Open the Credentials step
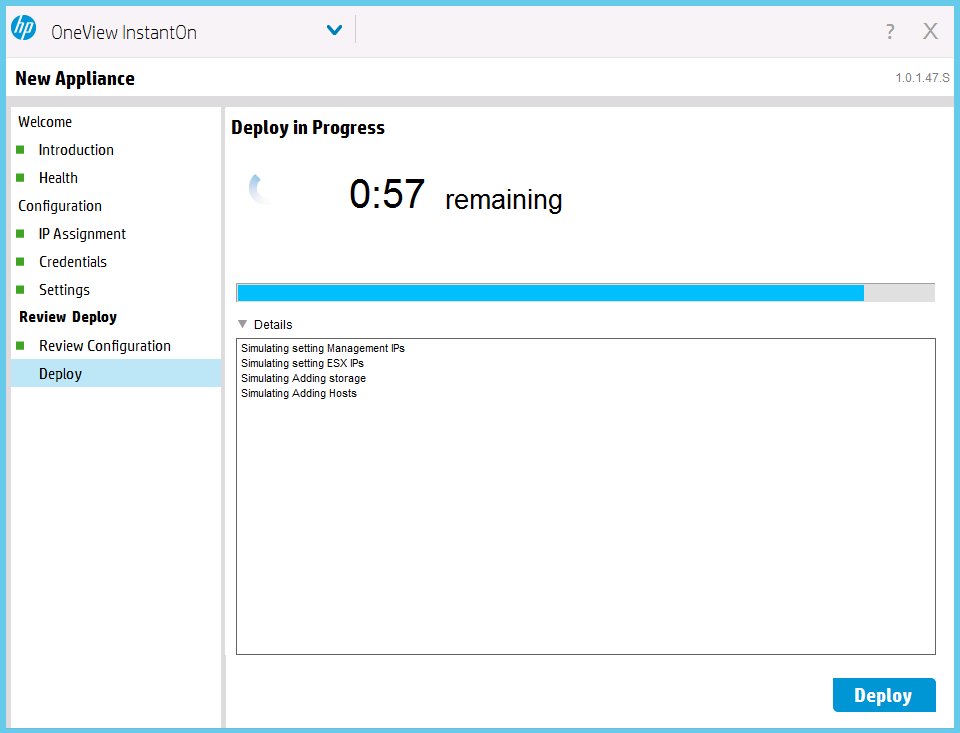This screenshot has width=960, height=733. pos(73,262)
